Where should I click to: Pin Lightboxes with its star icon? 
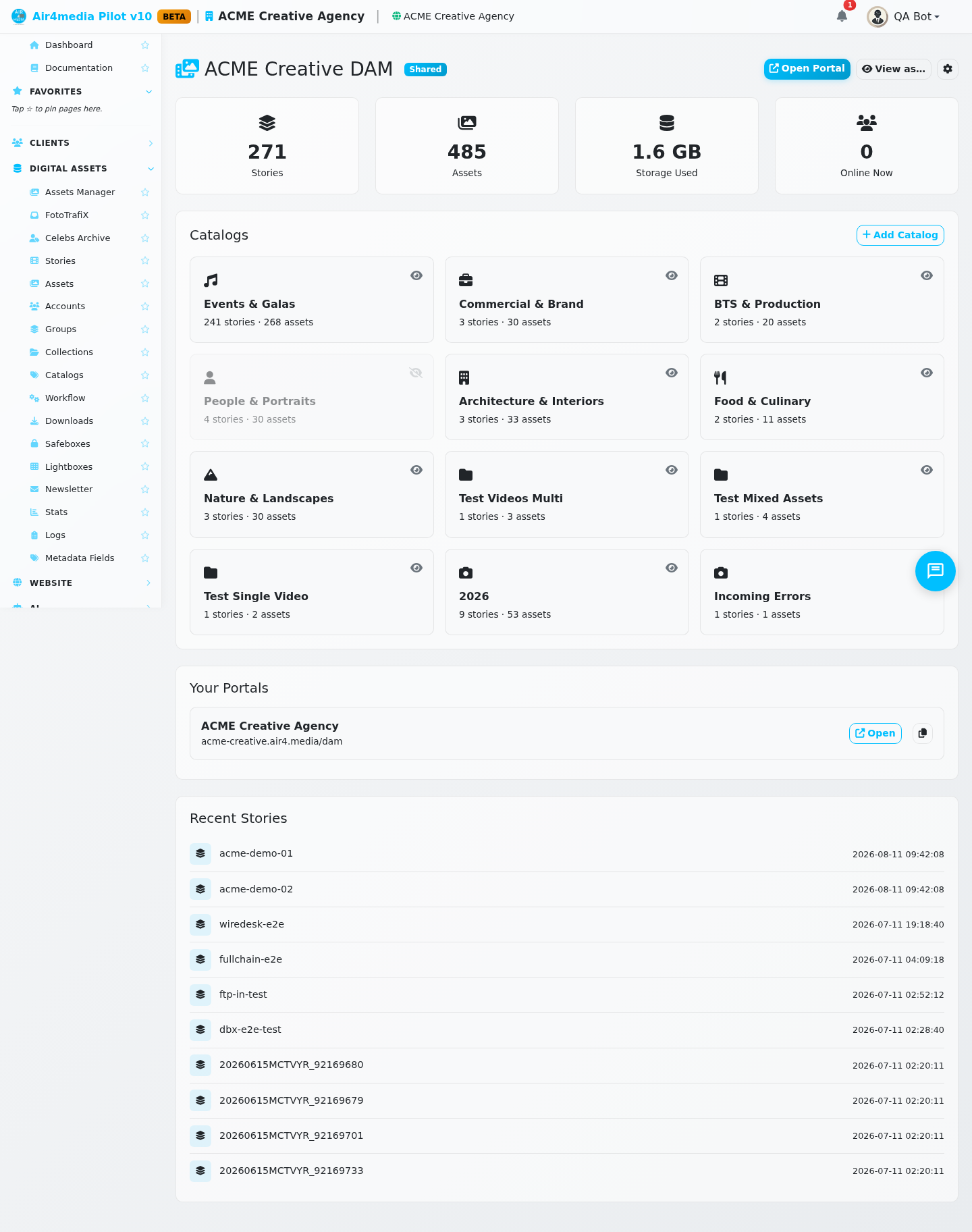(x=145, y=466)
